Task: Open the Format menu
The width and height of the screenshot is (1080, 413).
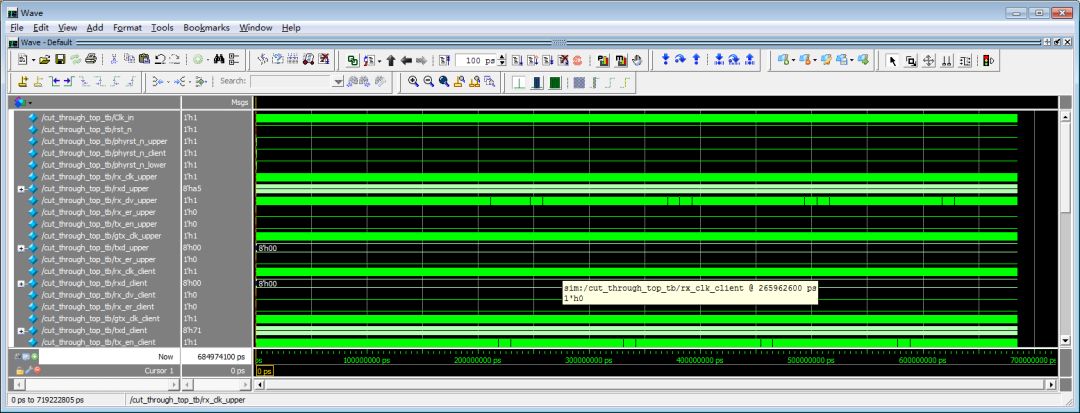Action: coord(127,28)
